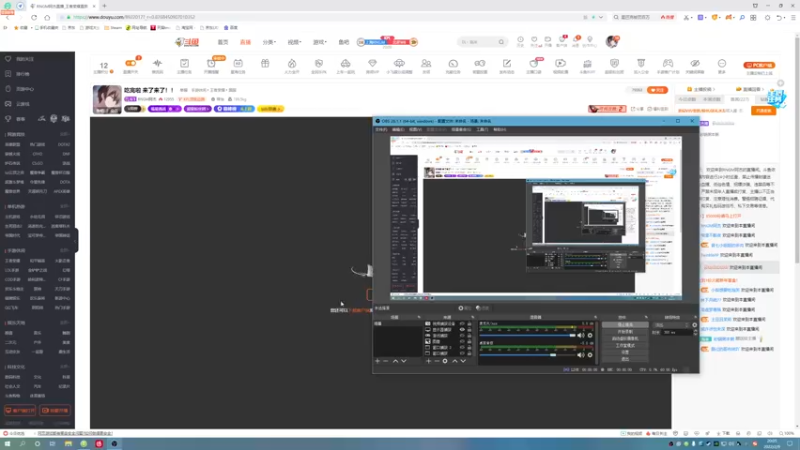Open the 场景集合(S) menu in OBS
Image resolution: width=800 pixels, height=450 pixels.
[461, 130]
